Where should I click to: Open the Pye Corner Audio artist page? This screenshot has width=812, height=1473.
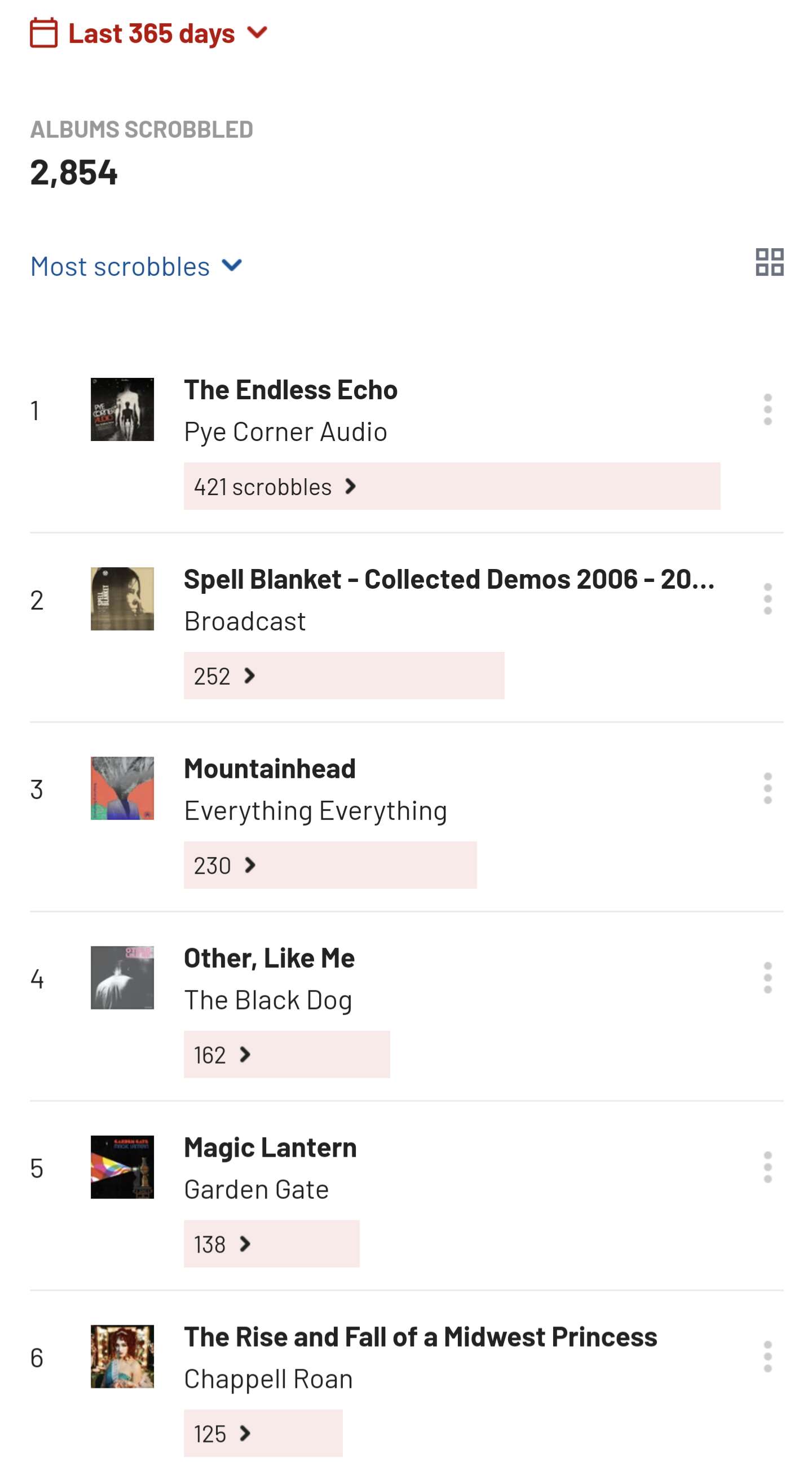[x=285, y=432]
